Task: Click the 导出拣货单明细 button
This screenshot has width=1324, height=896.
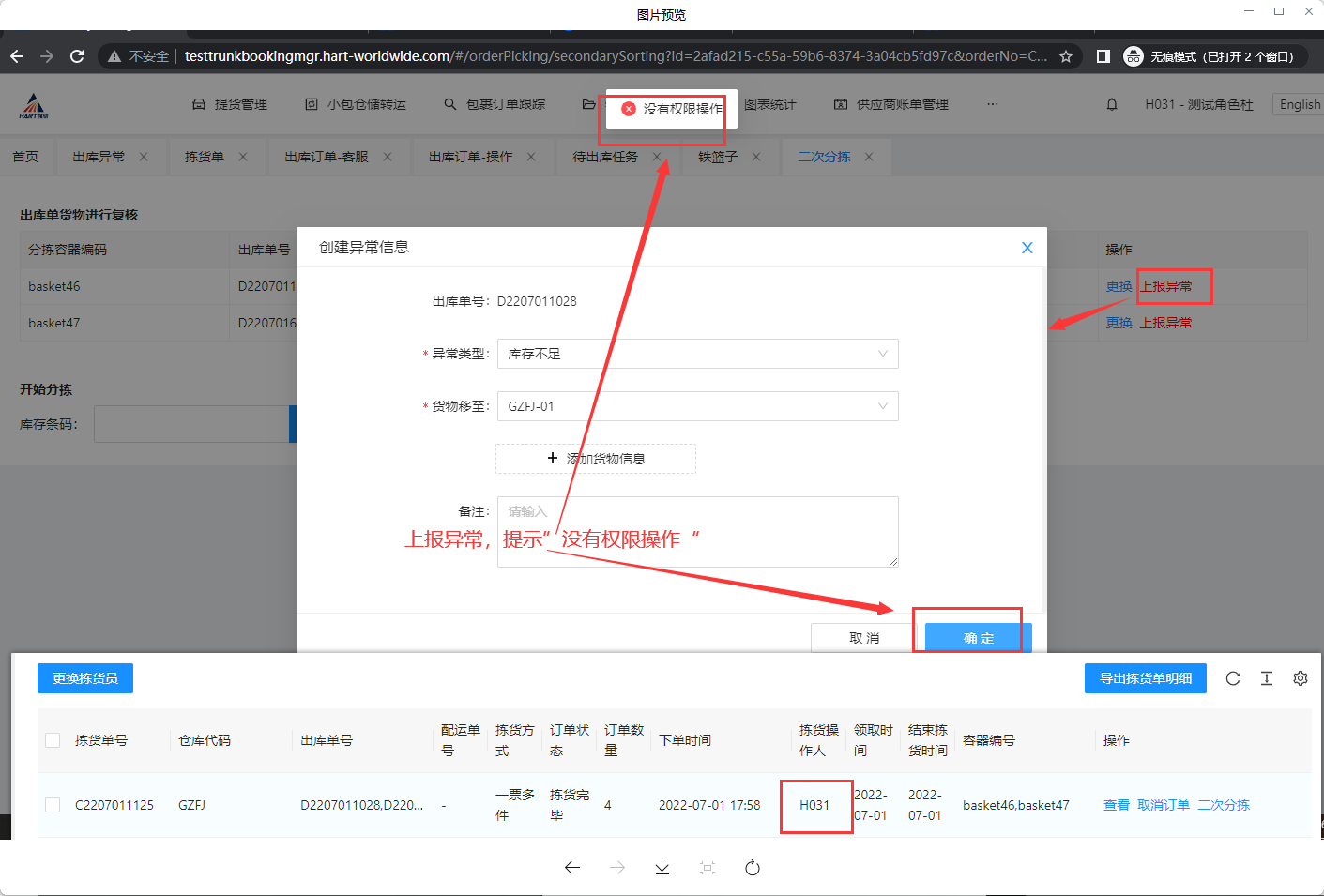Action: (x=1146, y=678)
